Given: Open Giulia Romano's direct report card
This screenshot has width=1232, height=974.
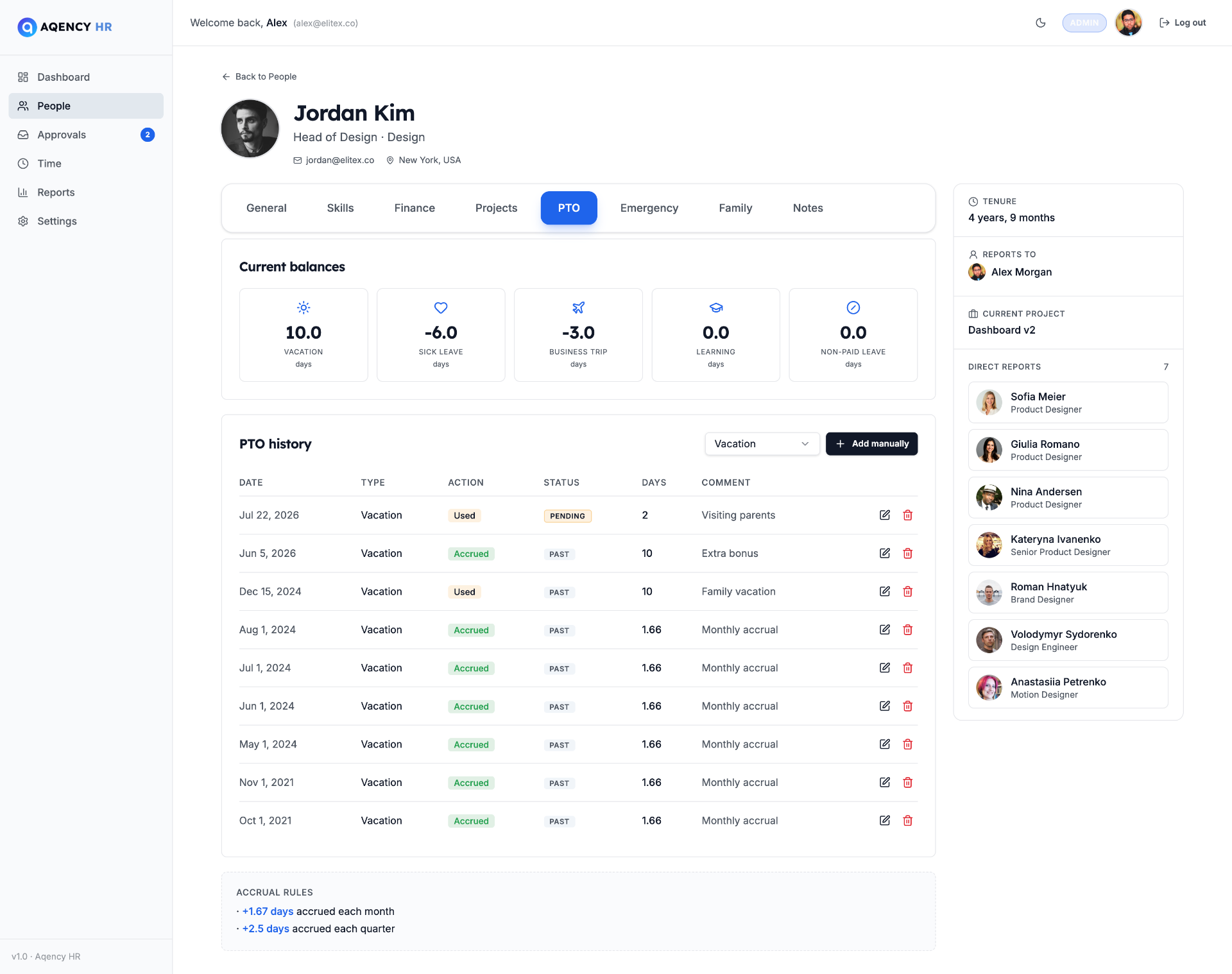Looking at the screenshot, I should 1068,450.
